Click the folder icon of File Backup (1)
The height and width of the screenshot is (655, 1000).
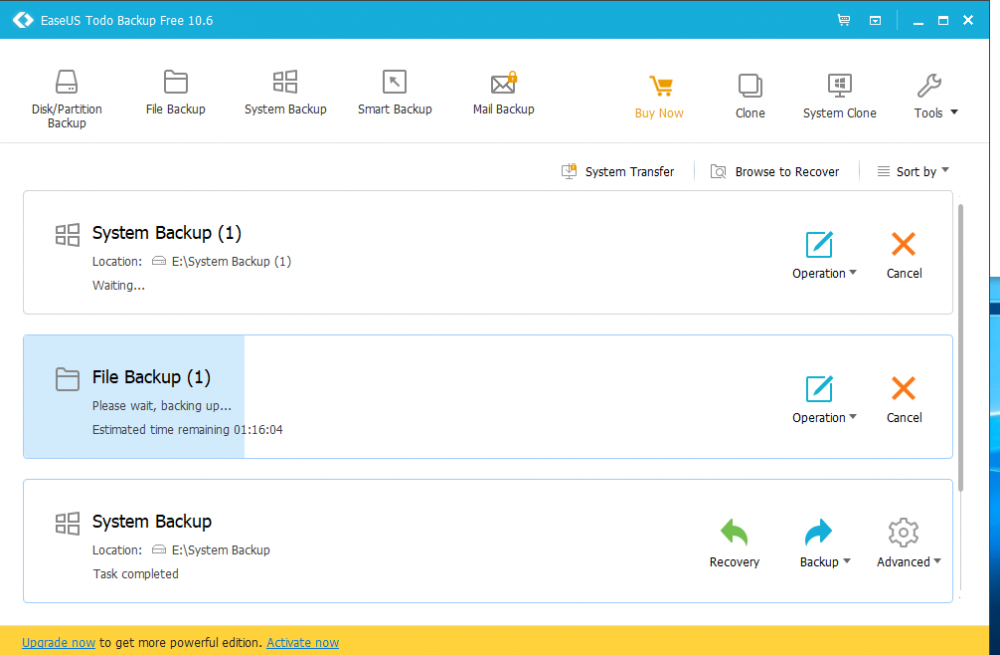coord(67,379)
